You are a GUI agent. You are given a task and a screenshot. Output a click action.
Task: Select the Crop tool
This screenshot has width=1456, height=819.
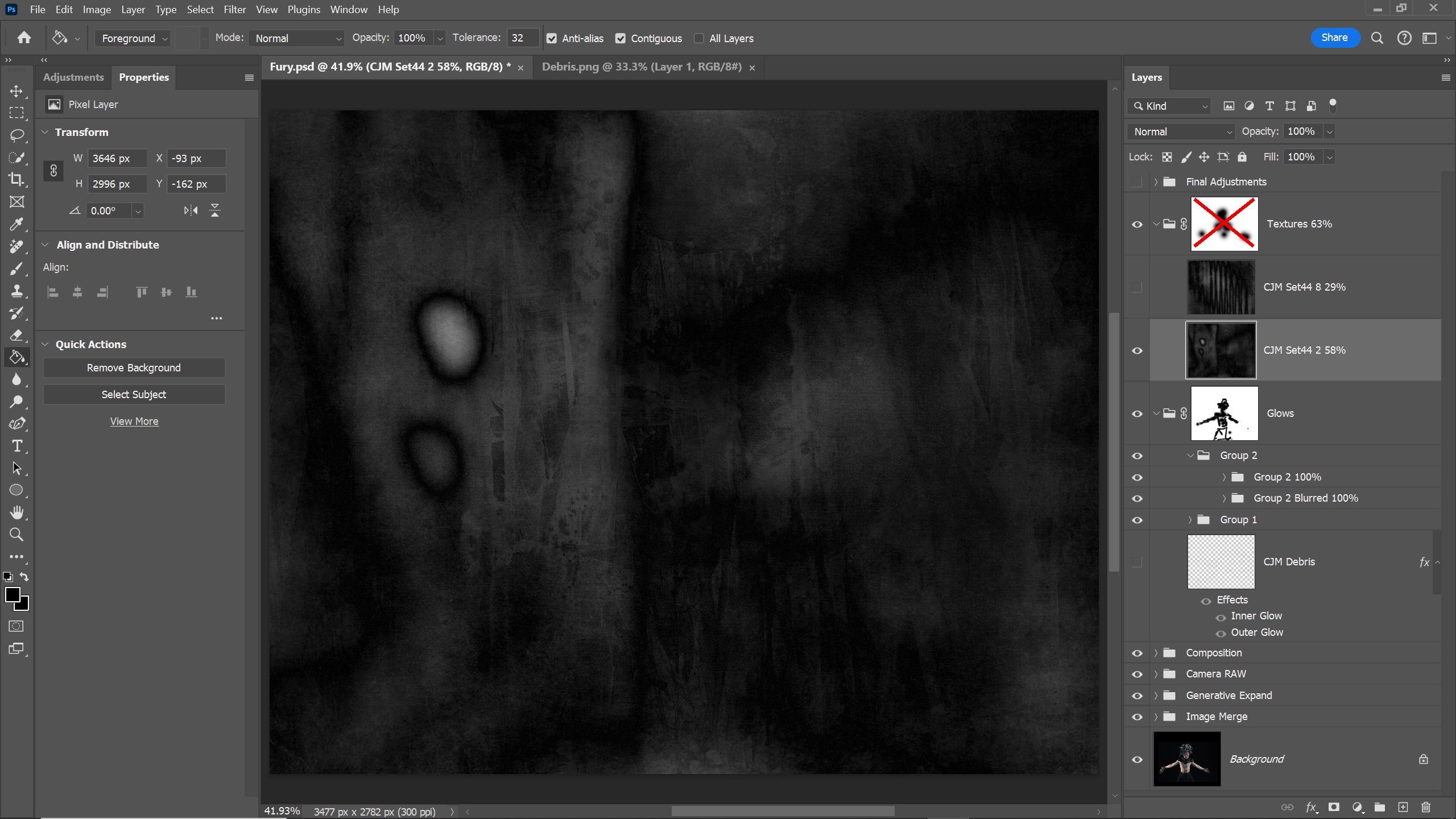click(x=16, y=180)
